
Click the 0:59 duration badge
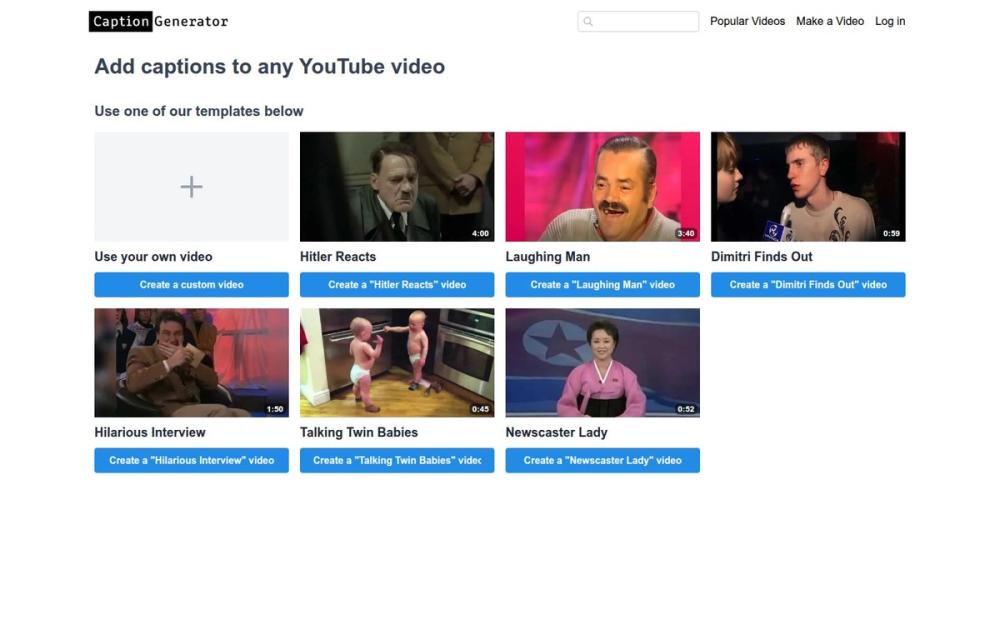tap(891, 233)
